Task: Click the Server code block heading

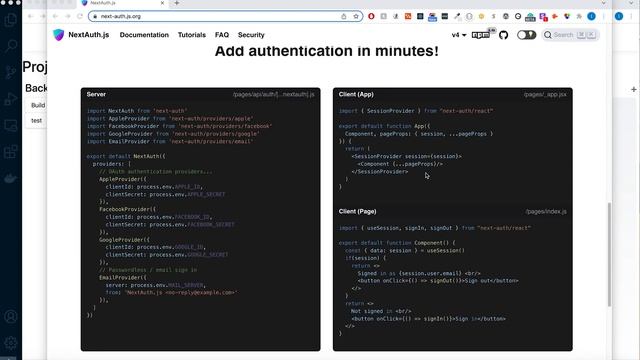Action: tap(96, 94)
